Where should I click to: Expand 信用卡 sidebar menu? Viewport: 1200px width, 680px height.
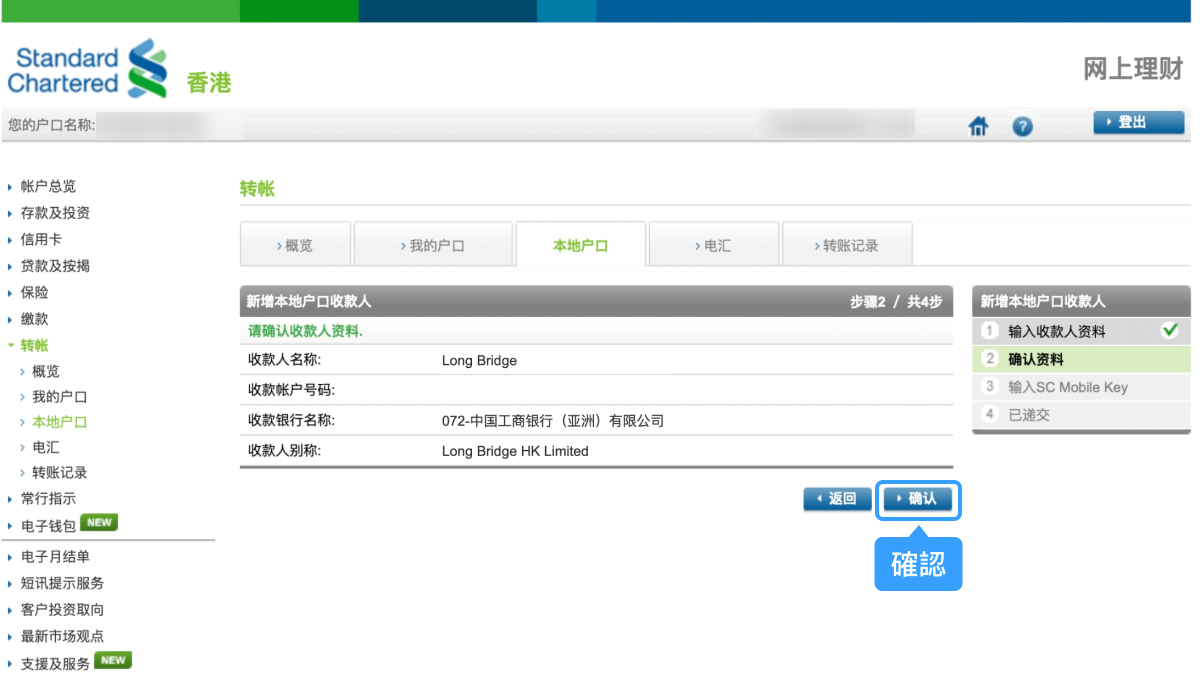pos(41,240)
